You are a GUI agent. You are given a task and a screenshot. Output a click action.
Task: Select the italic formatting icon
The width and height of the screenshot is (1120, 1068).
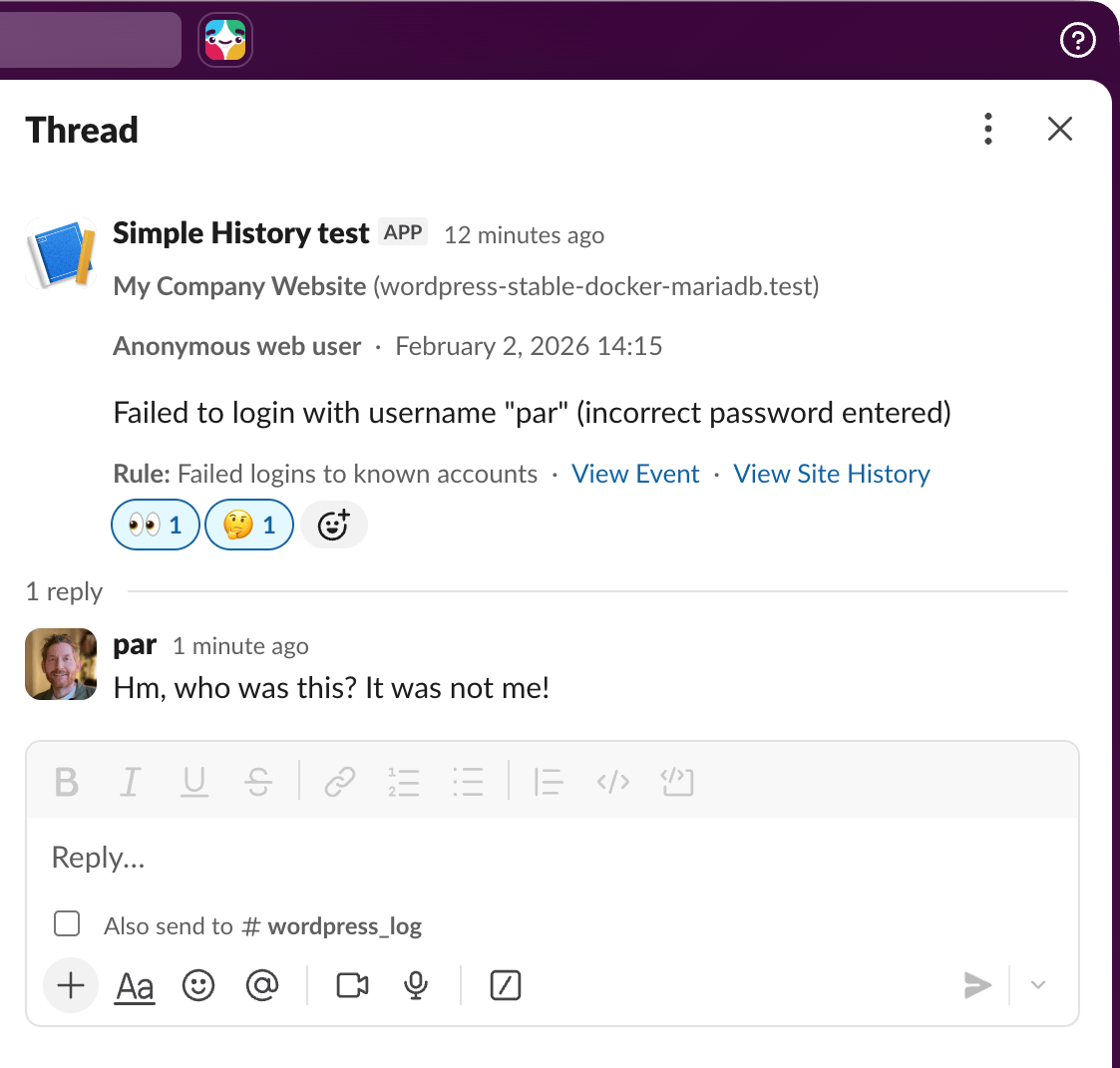coord(130,782)
